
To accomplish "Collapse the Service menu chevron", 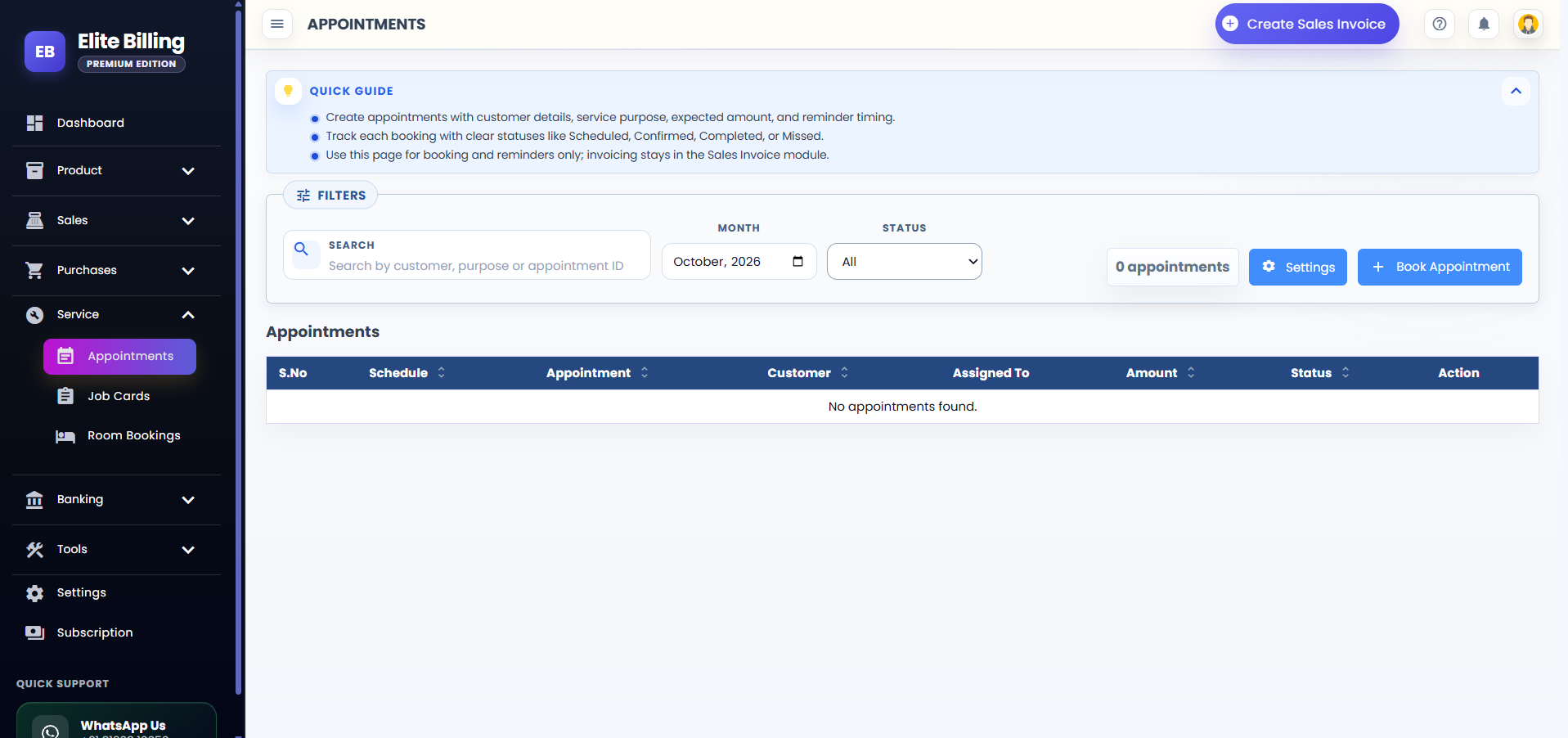I will [188, 315].
